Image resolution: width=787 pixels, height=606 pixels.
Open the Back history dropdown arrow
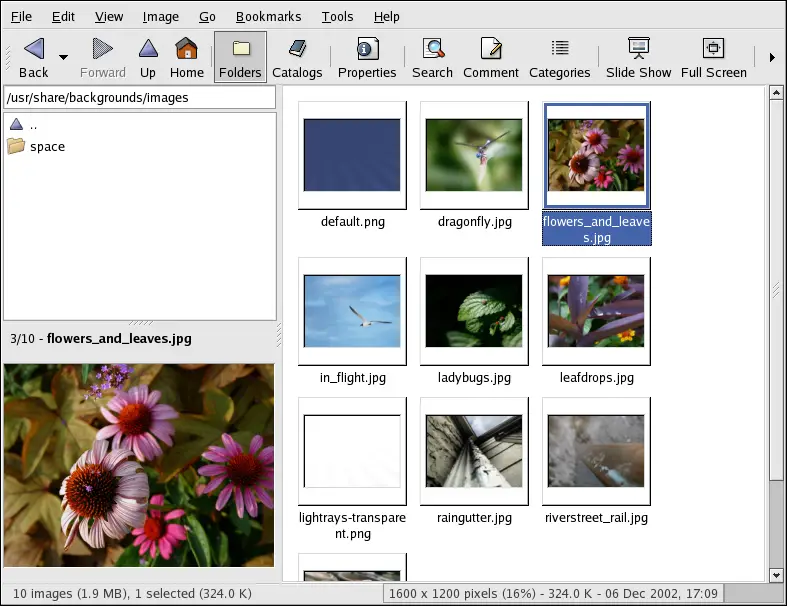(x=64, y=58)
